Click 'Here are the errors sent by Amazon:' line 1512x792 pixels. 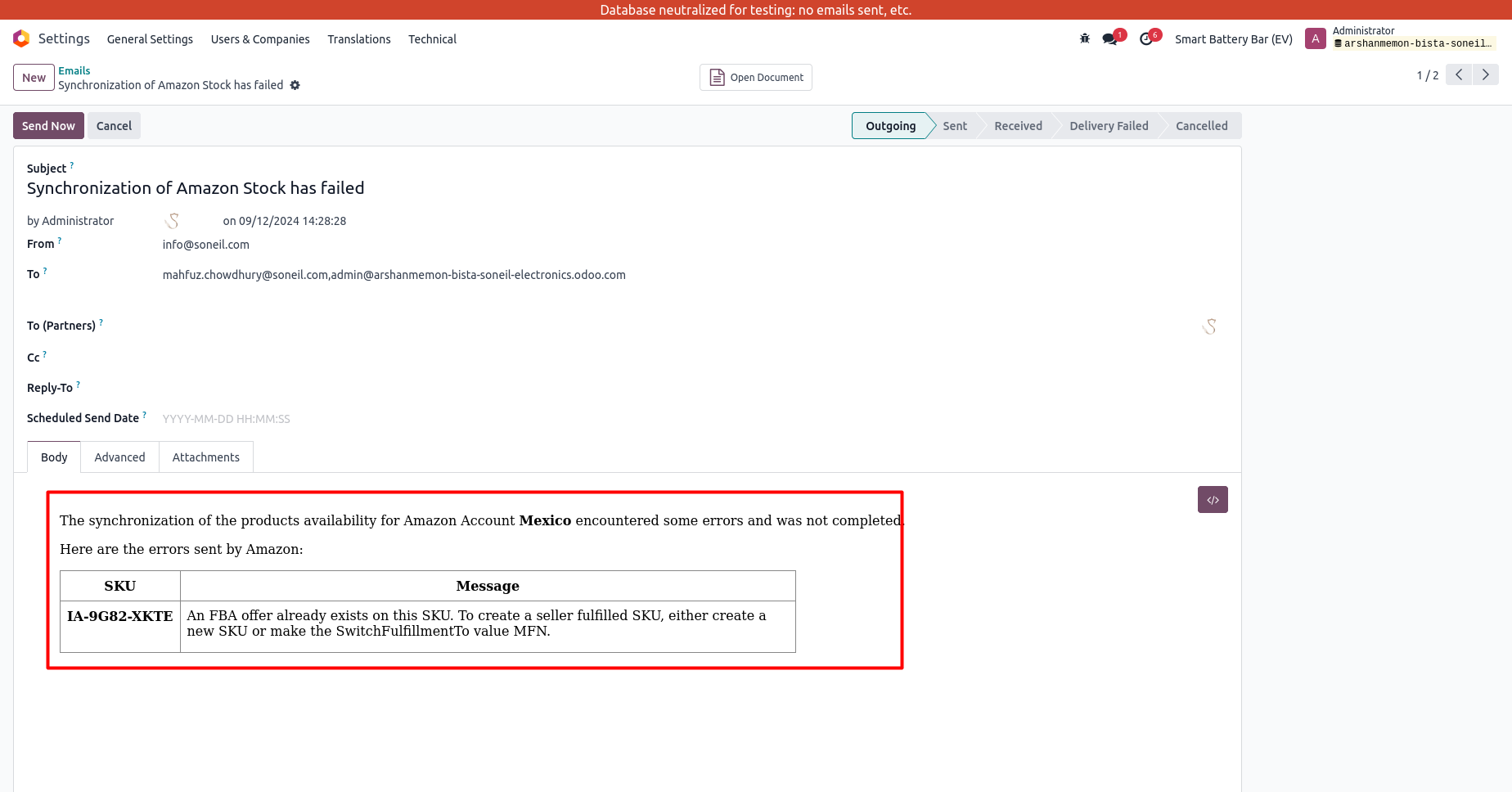181,549
